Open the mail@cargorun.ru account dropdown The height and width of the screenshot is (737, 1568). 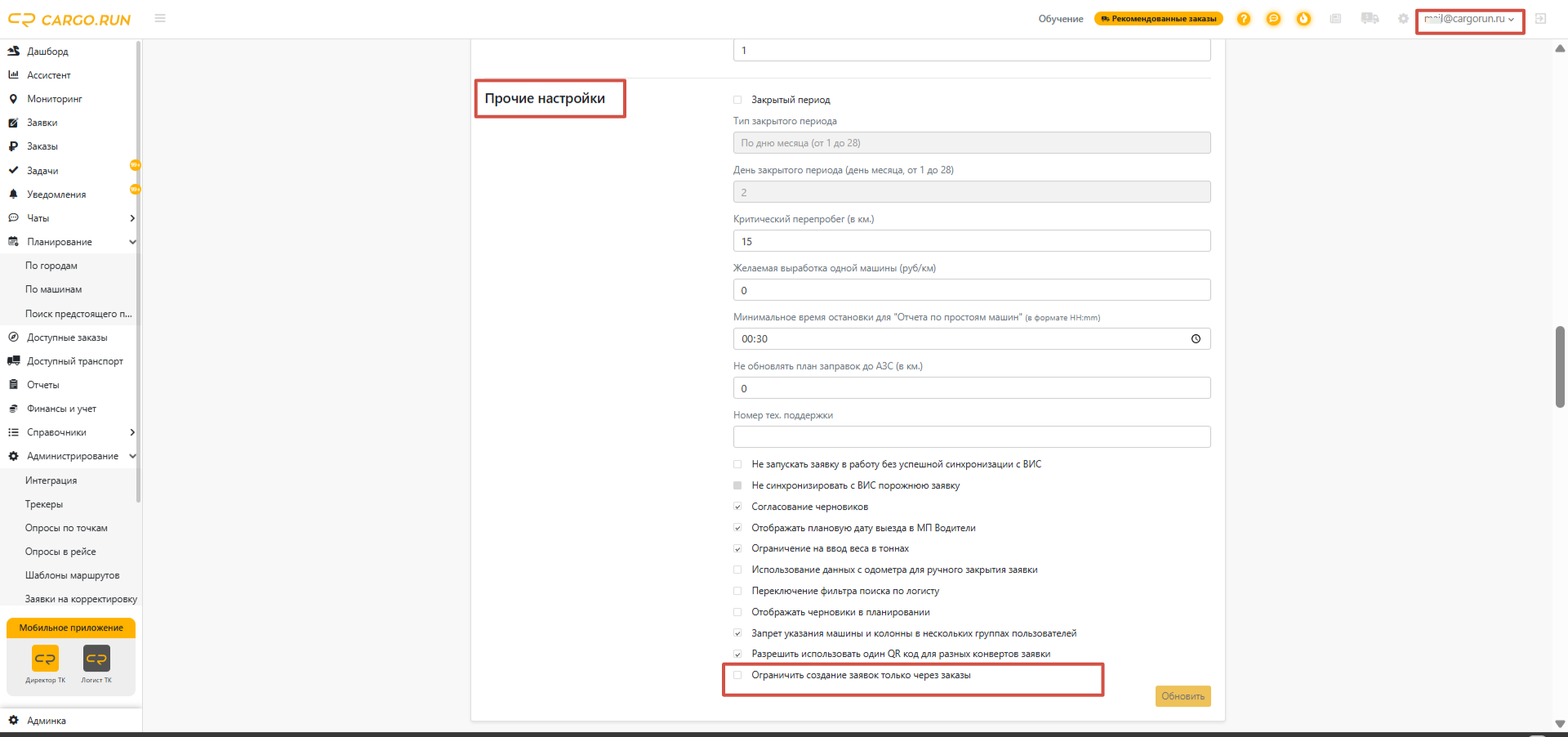pos(1469,19)
